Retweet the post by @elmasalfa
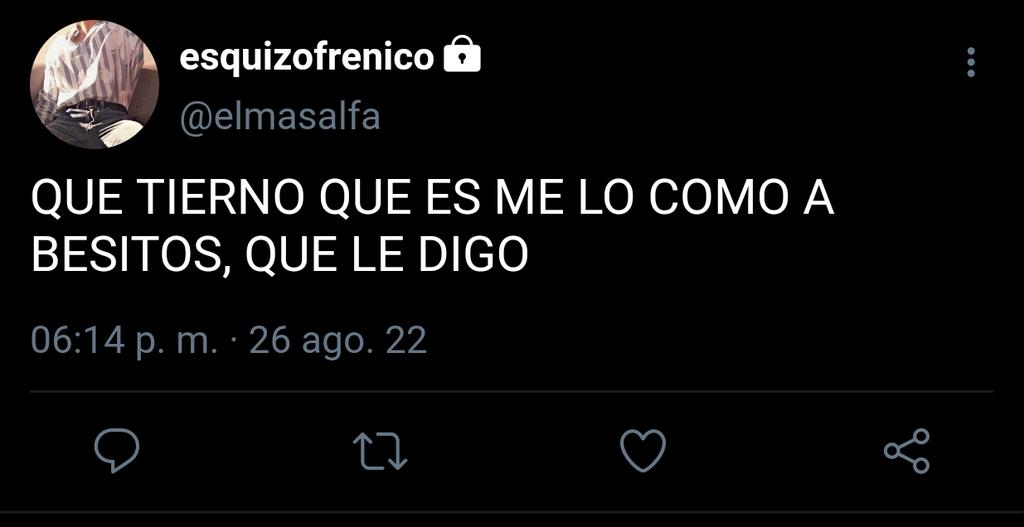 380,452
